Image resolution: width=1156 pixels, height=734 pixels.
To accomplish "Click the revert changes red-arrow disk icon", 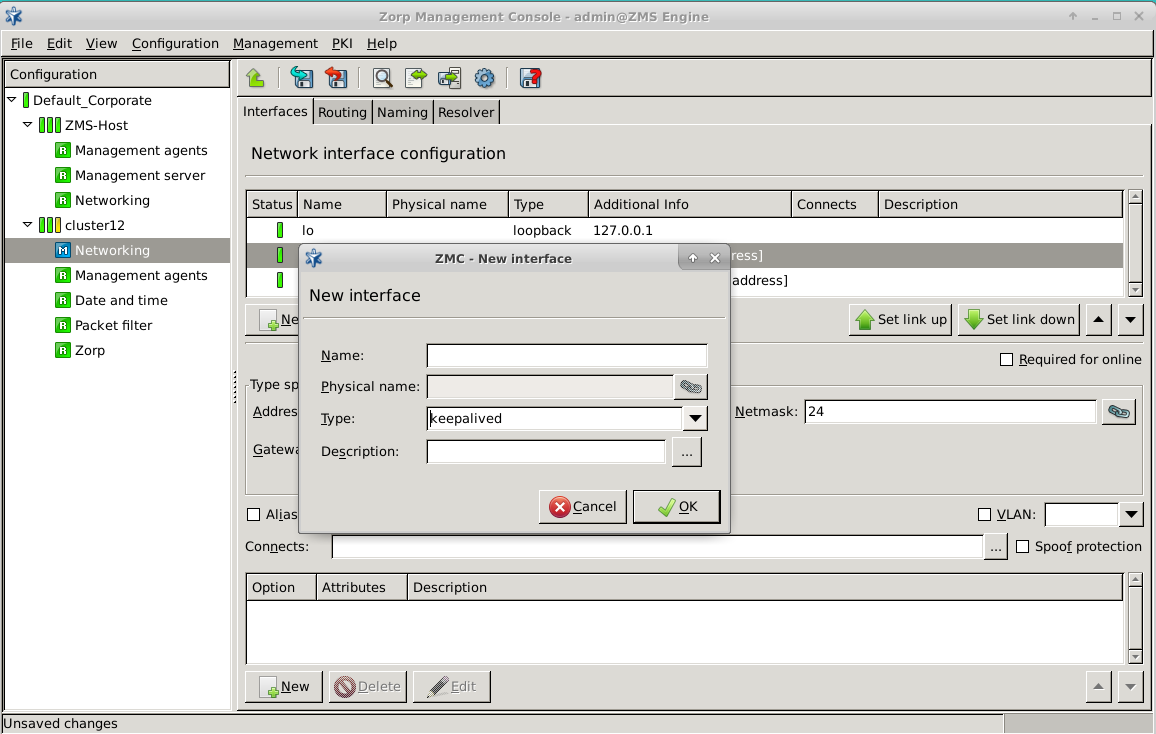I will 336,78.
